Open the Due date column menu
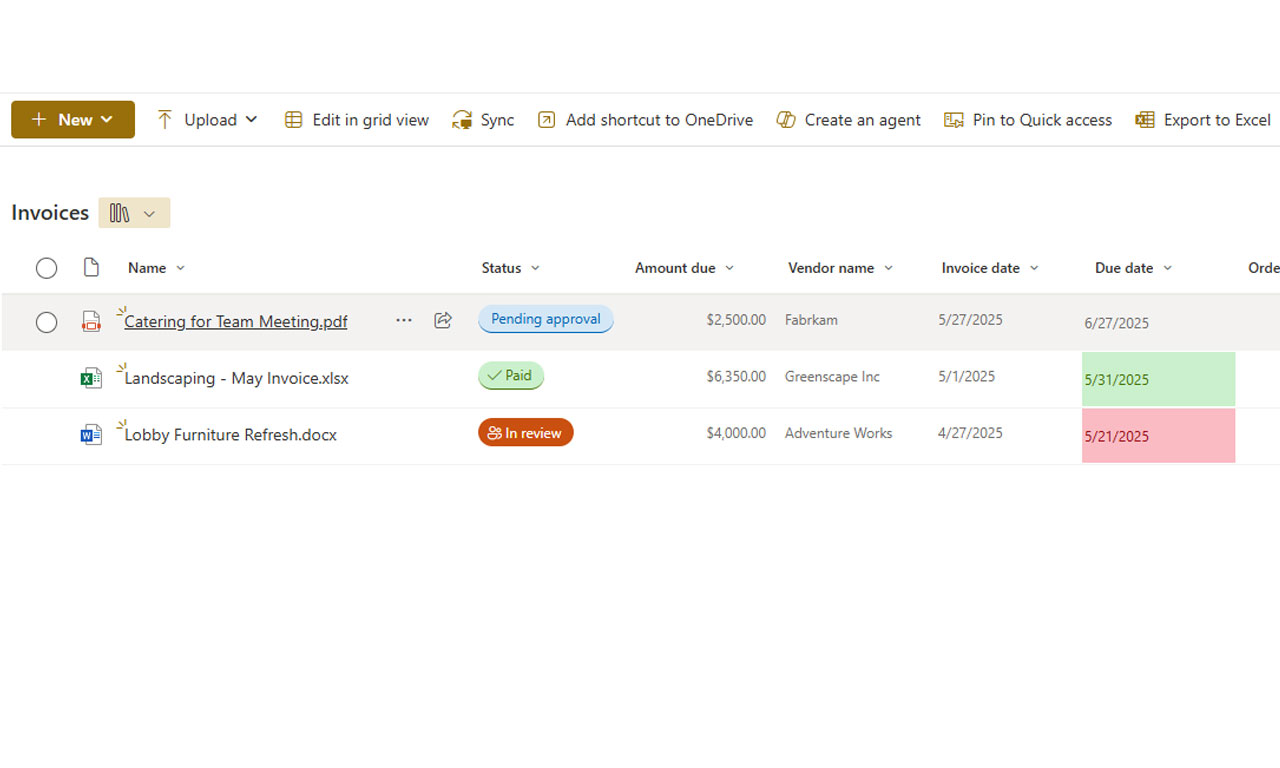The image size is (1280, 768). click(x=1167, y=268)
